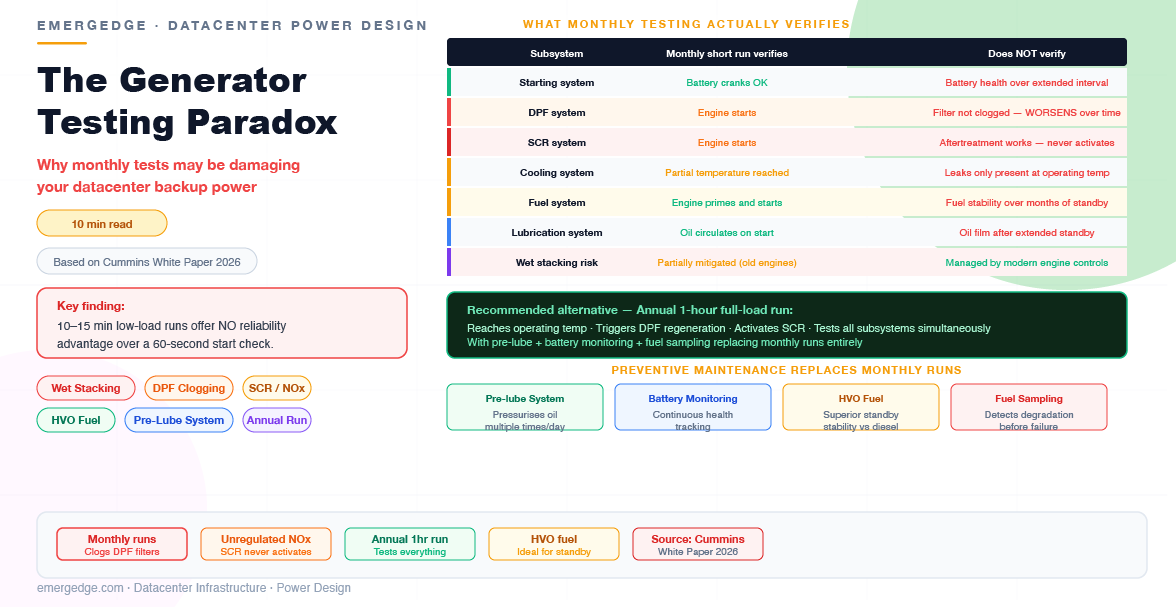Click the 'Monthly short run verifies' header
The width and height of the screenshot is (1176, 607).
click(727, 53)
